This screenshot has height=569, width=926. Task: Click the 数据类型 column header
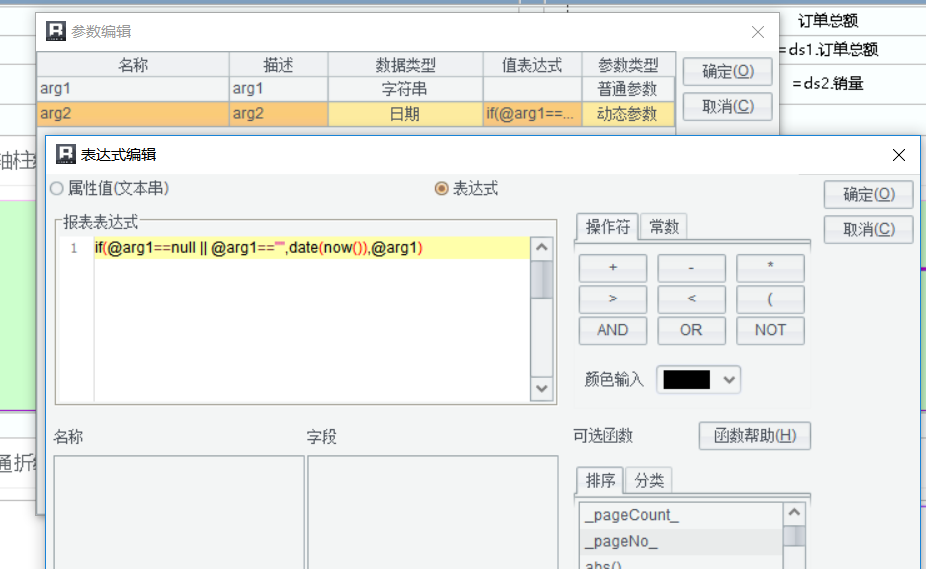[405, 64]
